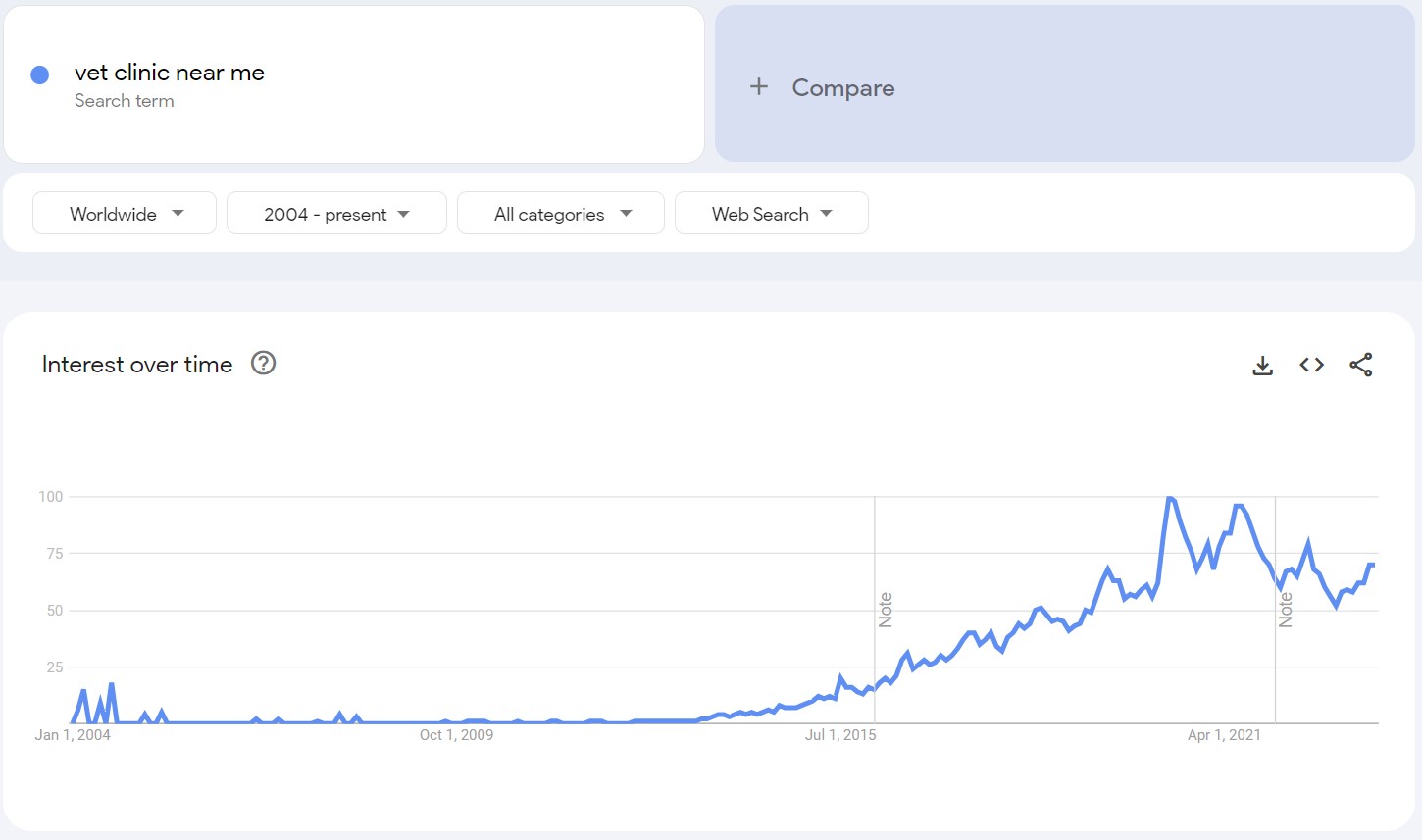Click the Apr 1, 2021 axis label
The image size is (1422, 840).
[x=1224, y=735]
